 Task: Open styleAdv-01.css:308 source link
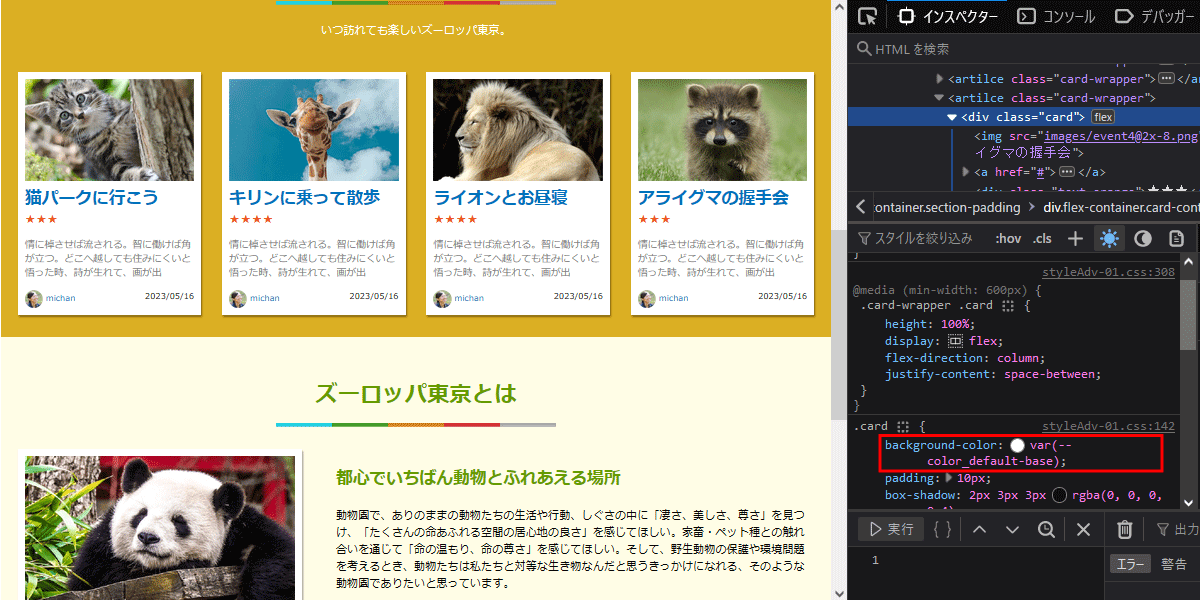click(1108, 272)
